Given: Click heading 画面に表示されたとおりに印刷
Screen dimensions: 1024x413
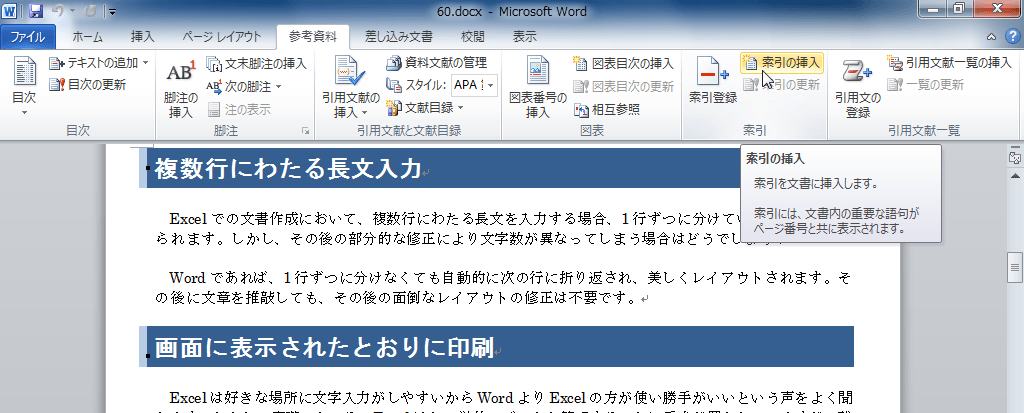Looking at the screenshot, I should click(x=323, y=348).
